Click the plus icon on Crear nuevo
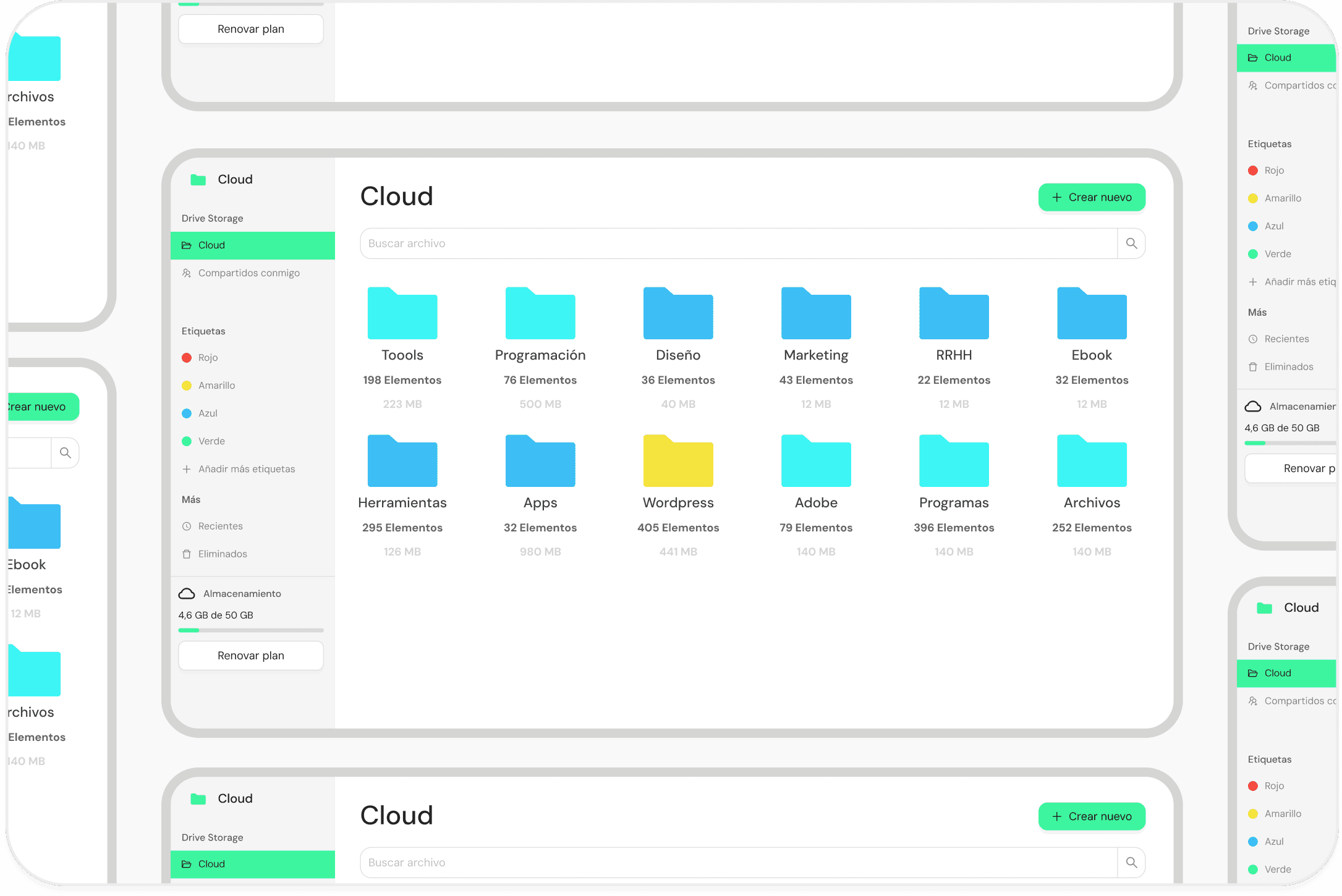 coord(1056,197)
